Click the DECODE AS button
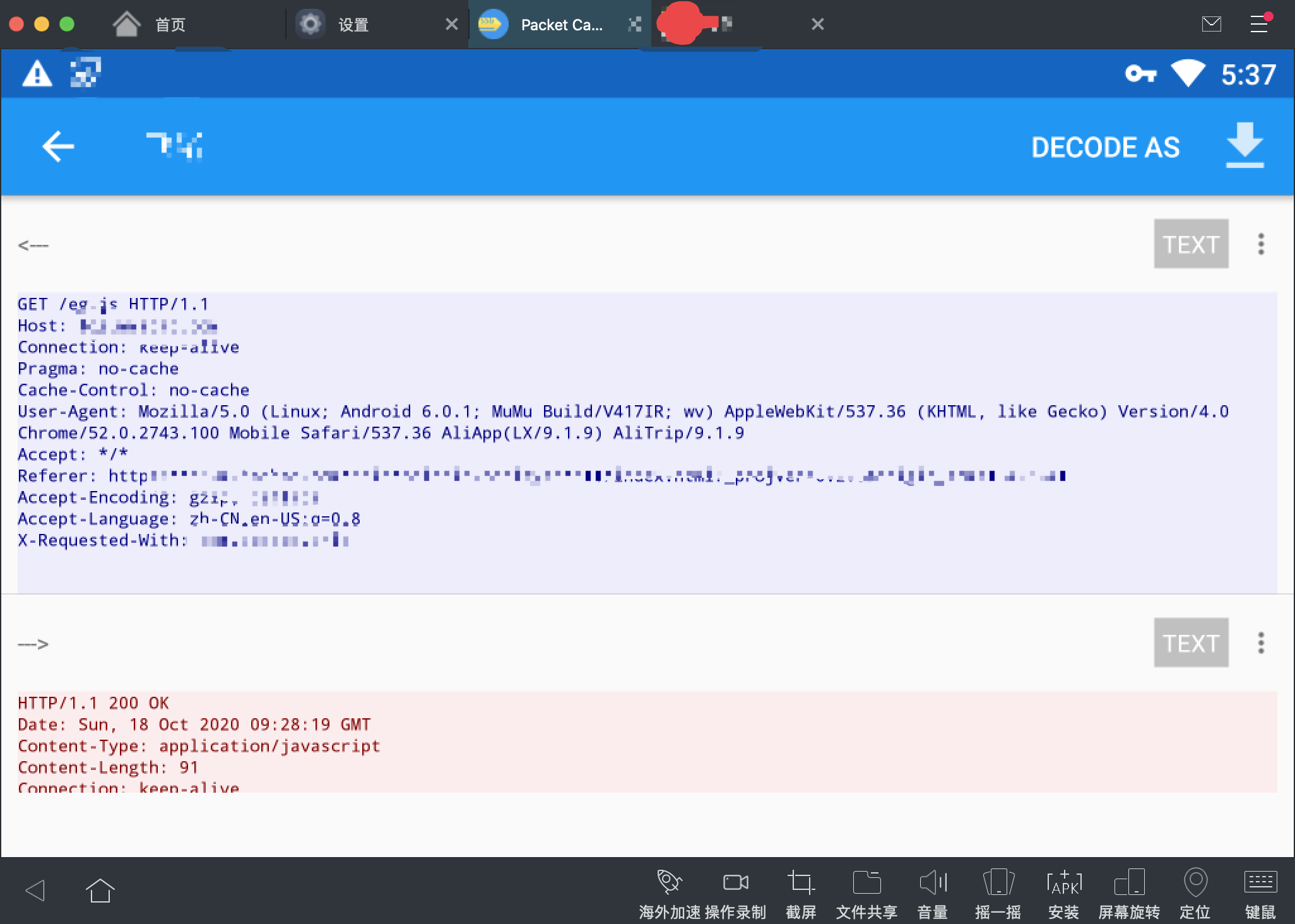 pos(1105,147)
